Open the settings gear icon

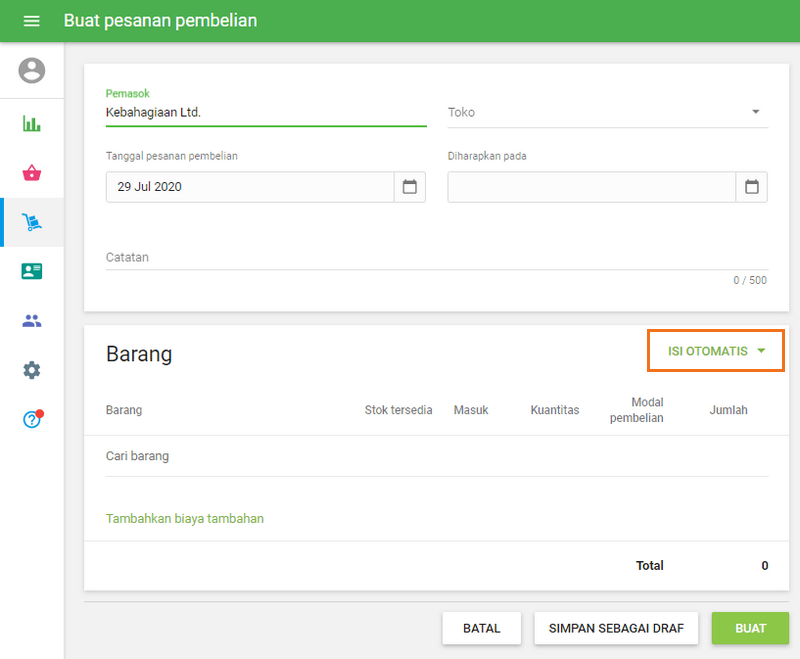click(x=32, y=370)
